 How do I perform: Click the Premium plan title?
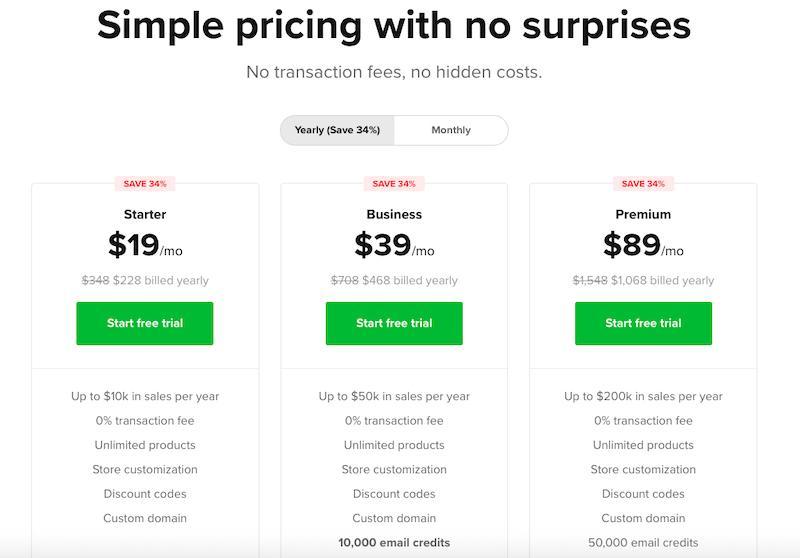point(643,214)
